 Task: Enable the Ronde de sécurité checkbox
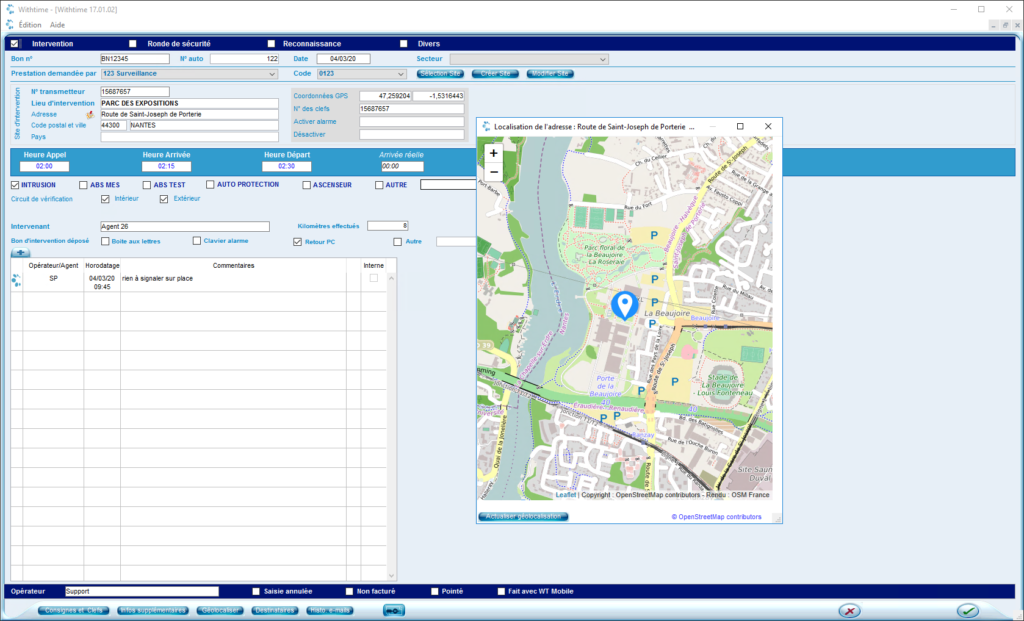pos(133,44)
